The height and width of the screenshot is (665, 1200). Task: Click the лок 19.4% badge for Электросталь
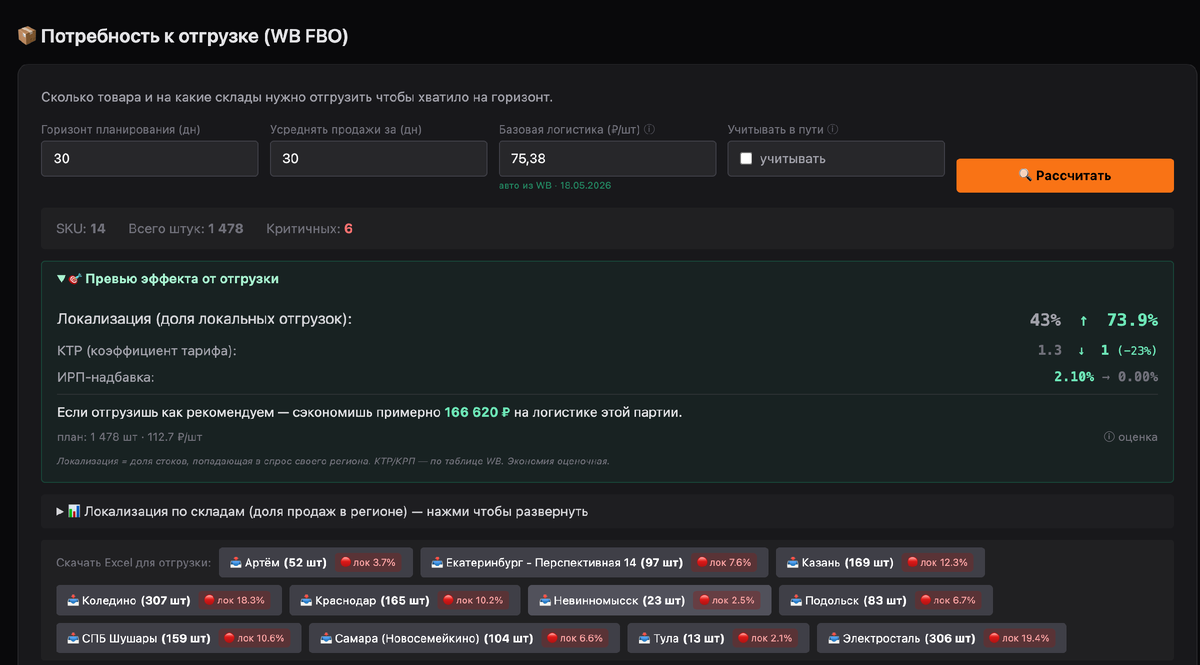(1019, 638)
